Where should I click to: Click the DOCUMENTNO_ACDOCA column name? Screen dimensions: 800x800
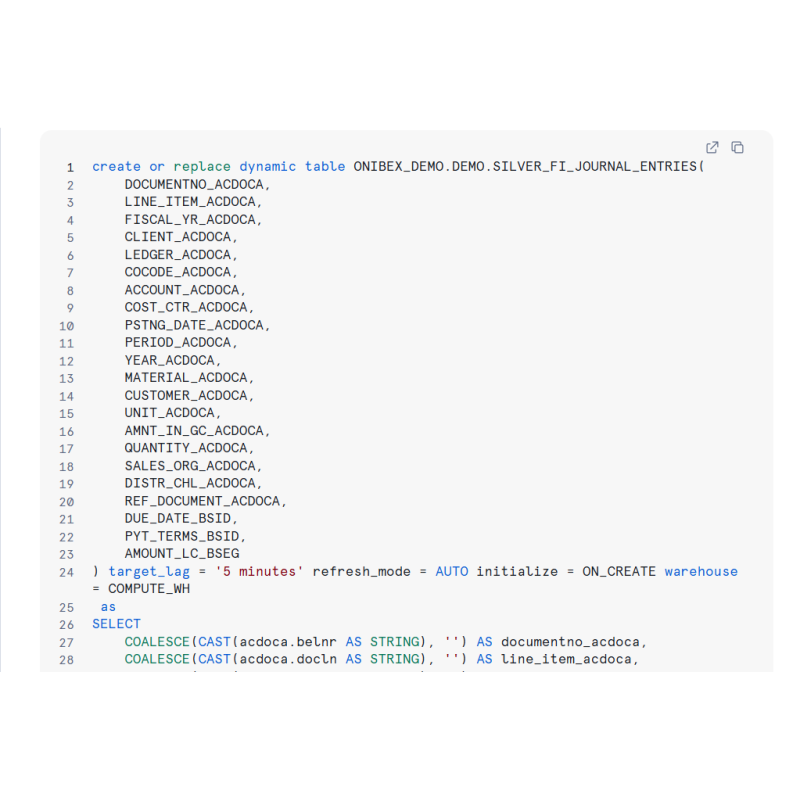(x=196, y=185)
